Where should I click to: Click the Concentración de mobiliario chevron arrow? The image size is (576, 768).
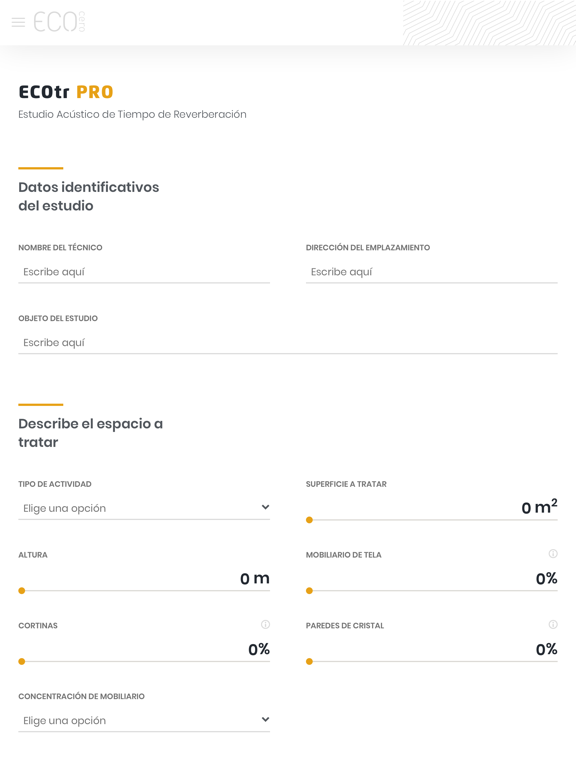(x=265, y=720)
